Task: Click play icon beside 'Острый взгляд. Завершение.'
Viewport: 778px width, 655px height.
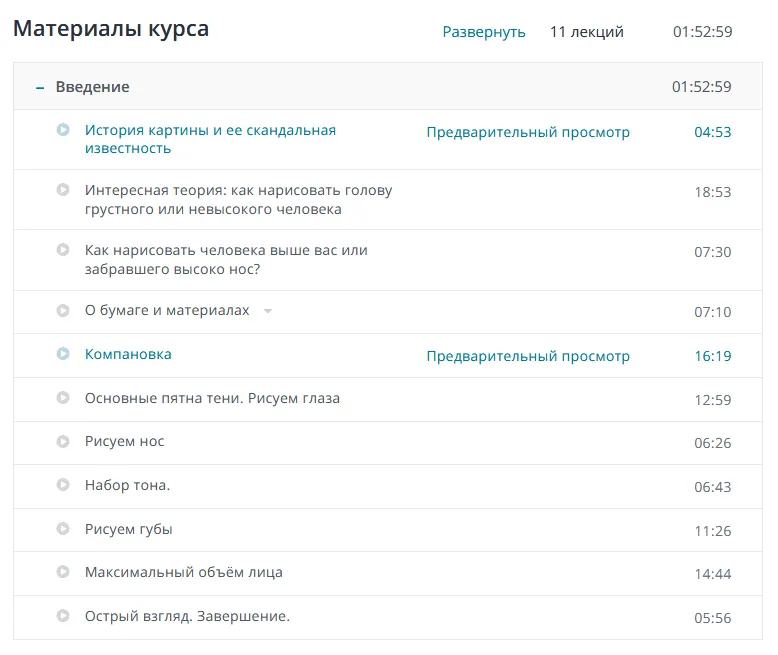Action: 63,616
